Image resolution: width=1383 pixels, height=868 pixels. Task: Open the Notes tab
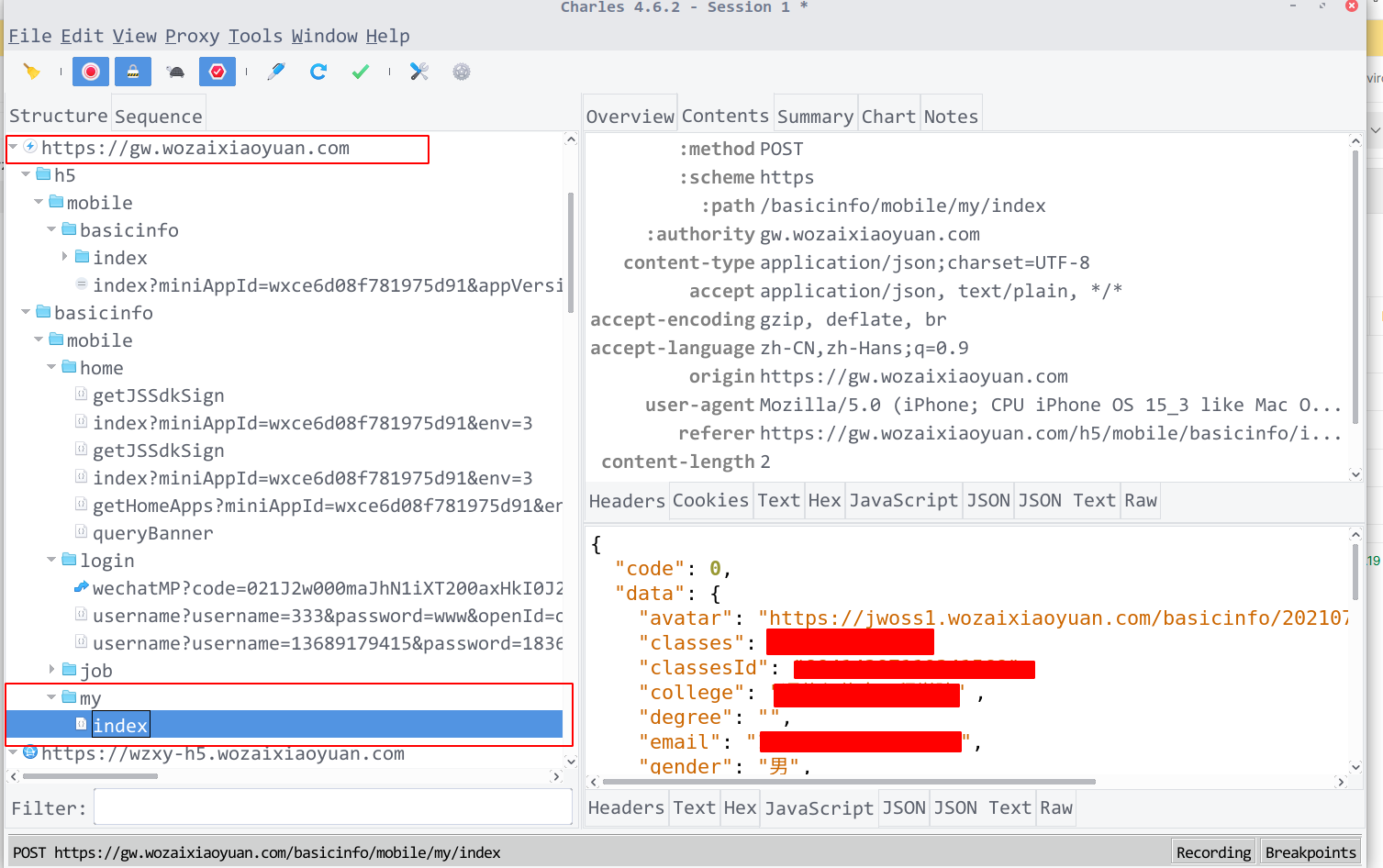click(x=951, y=116)
